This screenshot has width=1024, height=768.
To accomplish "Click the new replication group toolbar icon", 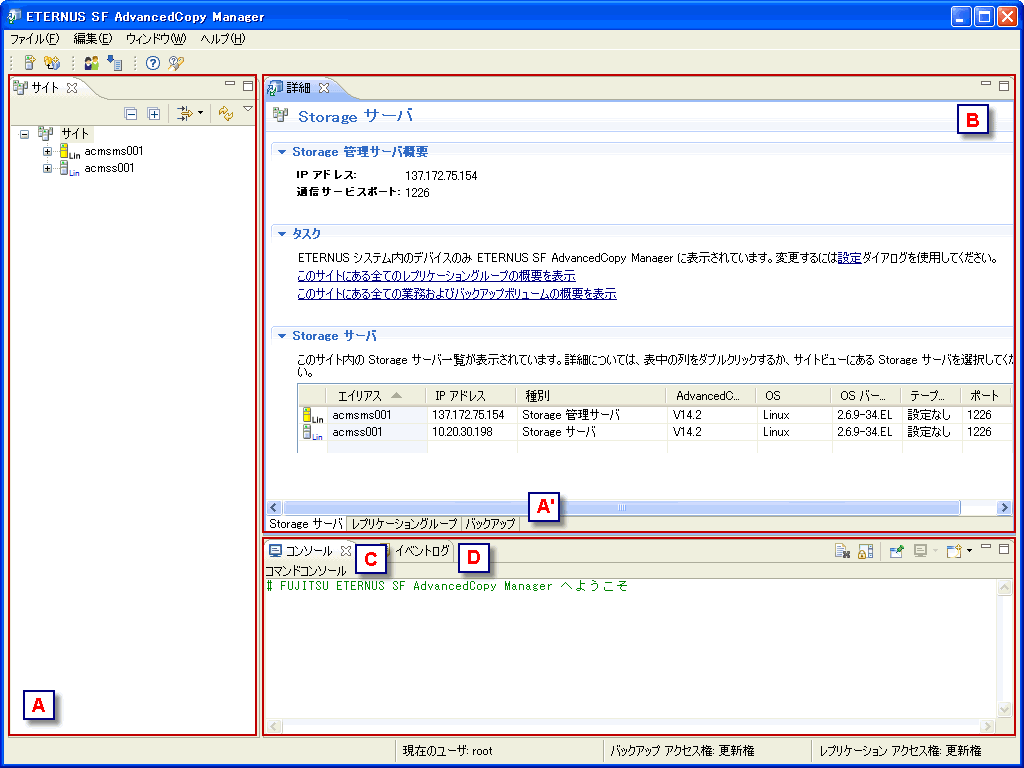I will tap(52, 63).
